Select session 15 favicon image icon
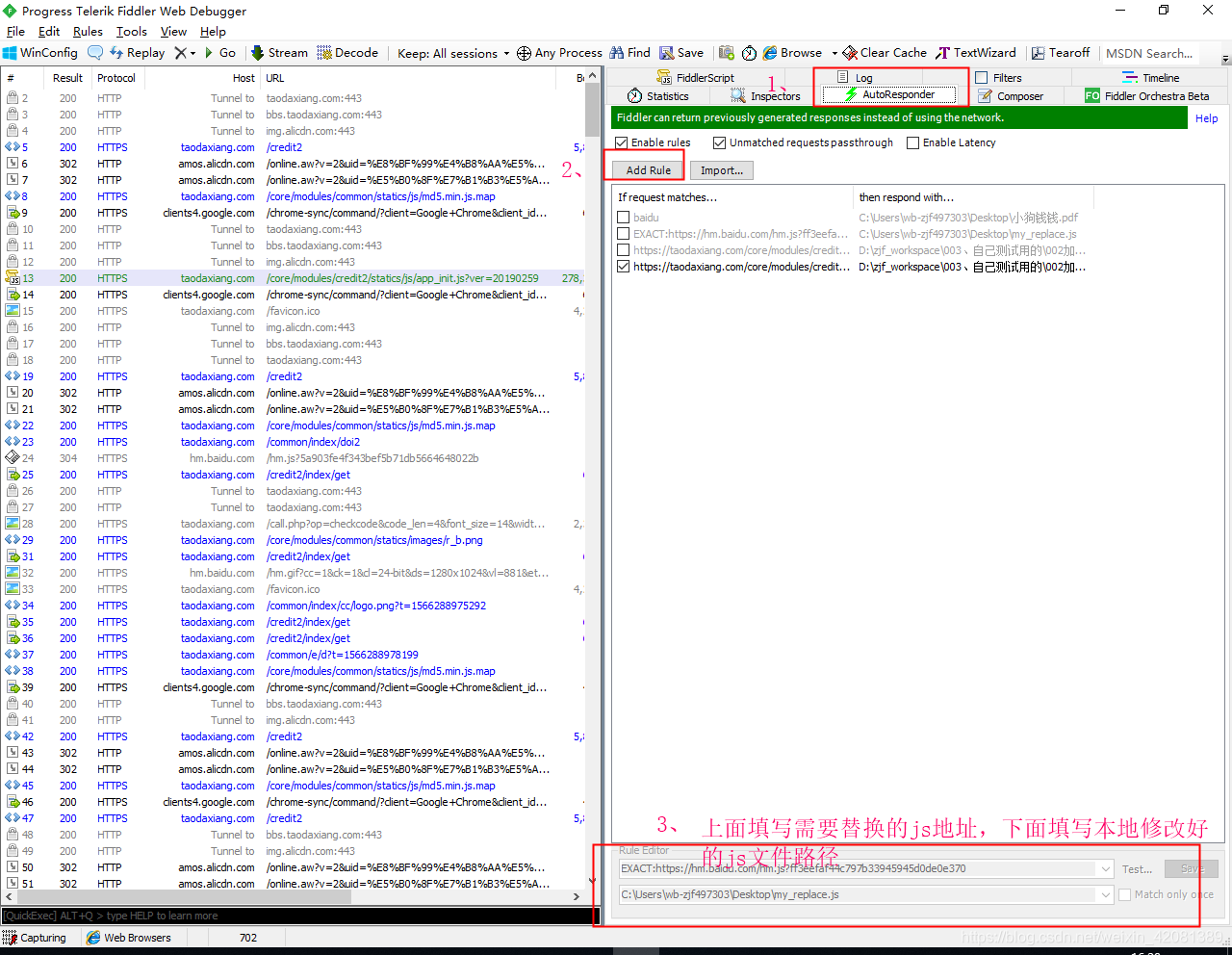This screenshot has width=1232, height=955. coord(13,311)
